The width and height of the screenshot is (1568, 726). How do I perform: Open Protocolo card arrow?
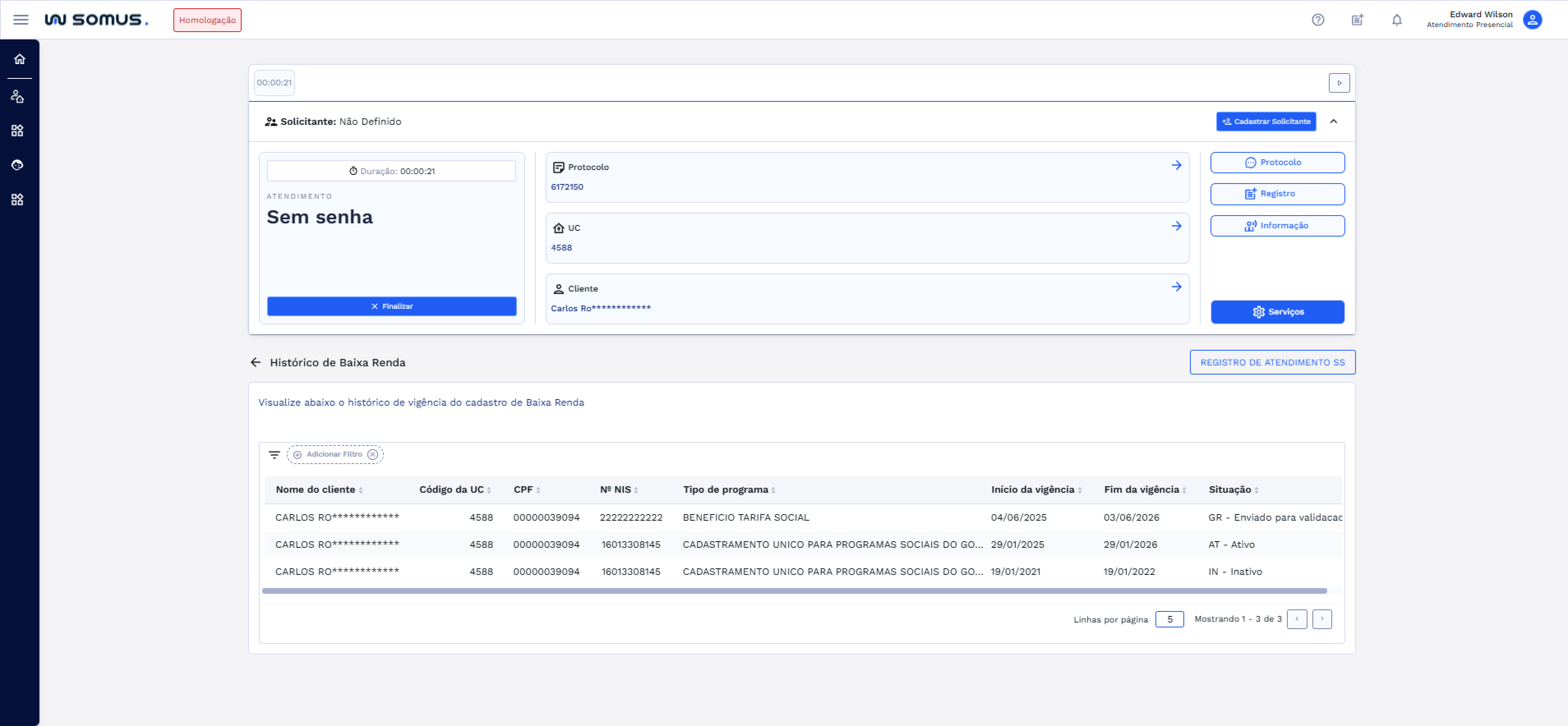click(x=1176, y=165)
